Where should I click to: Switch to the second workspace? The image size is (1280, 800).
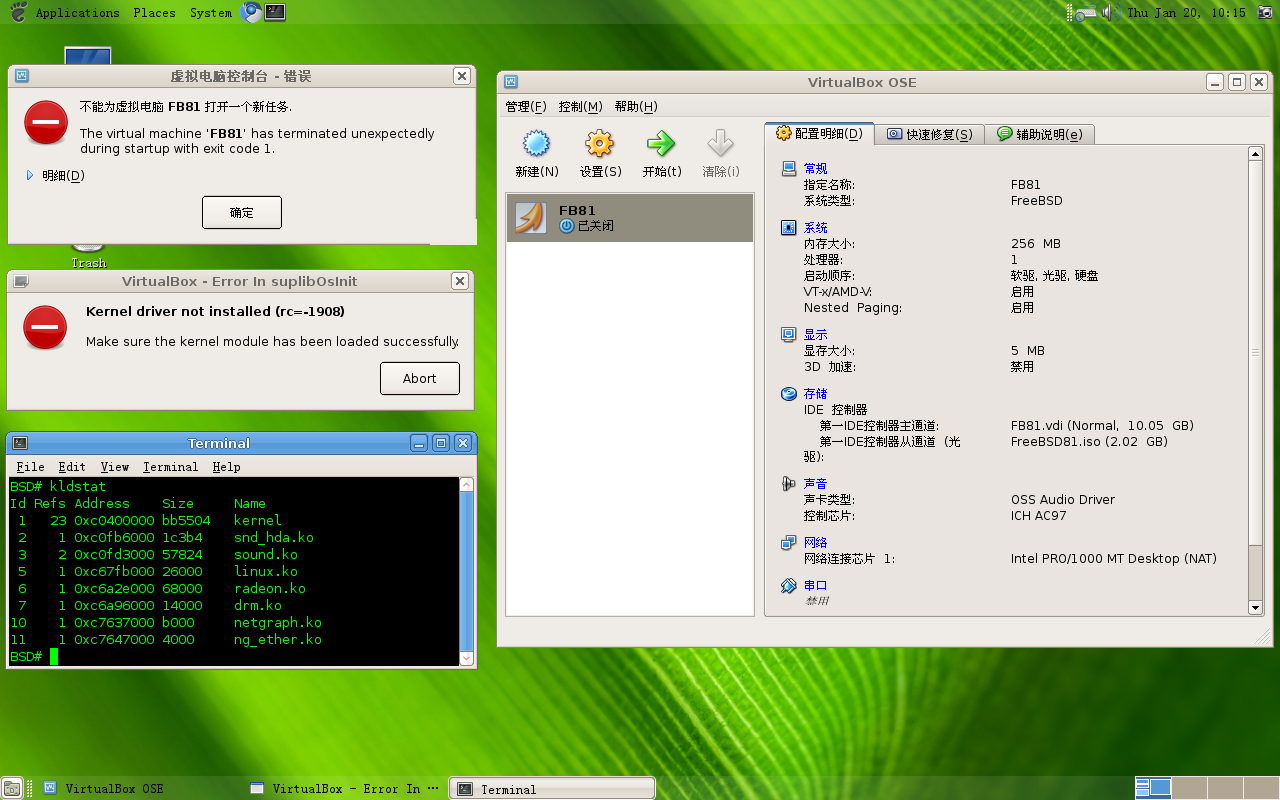pos(1188,789)
